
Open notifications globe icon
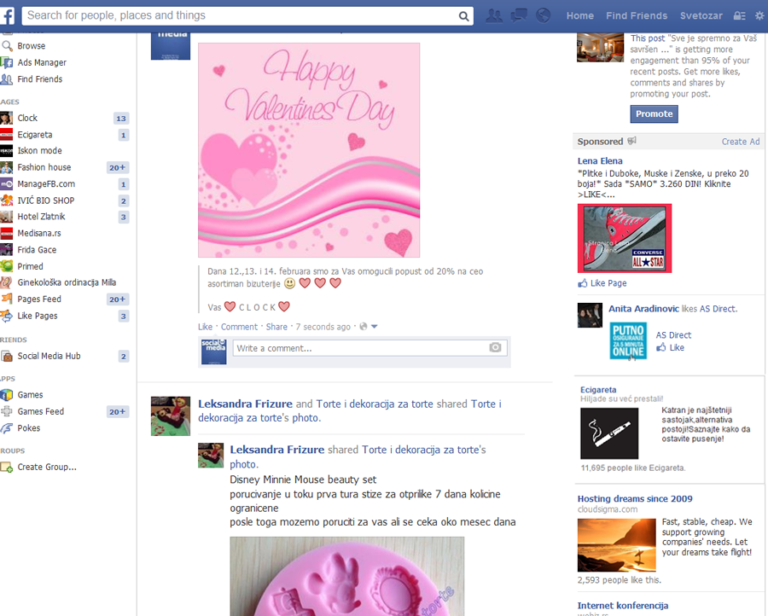[543, 16]
